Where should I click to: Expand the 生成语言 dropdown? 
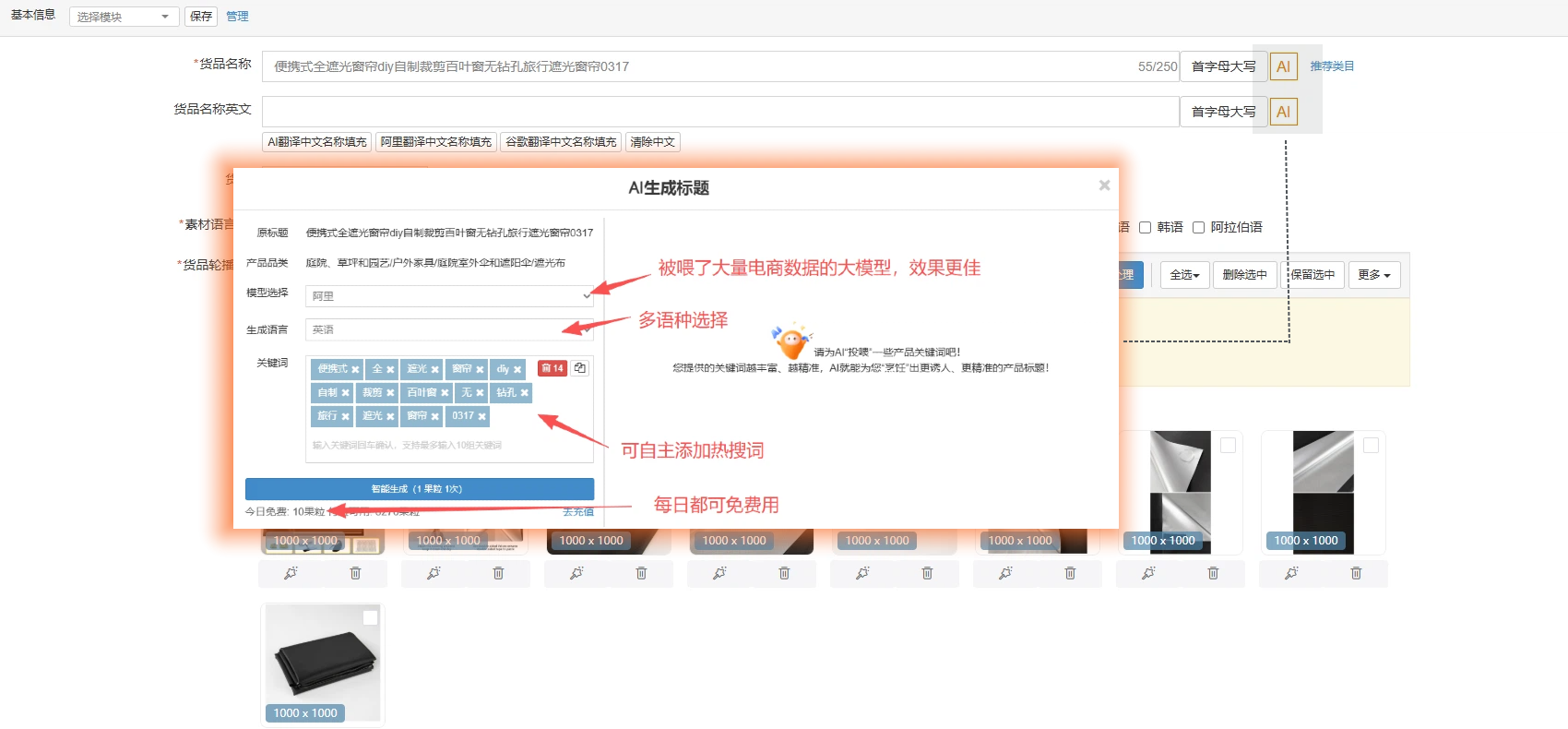449,329
